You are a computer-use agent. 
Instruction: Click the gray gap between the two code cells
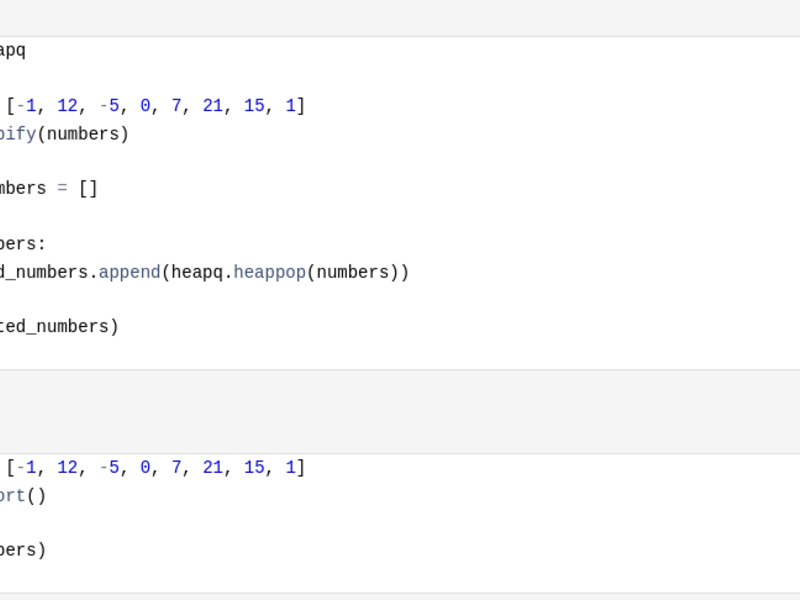(400, 411)
